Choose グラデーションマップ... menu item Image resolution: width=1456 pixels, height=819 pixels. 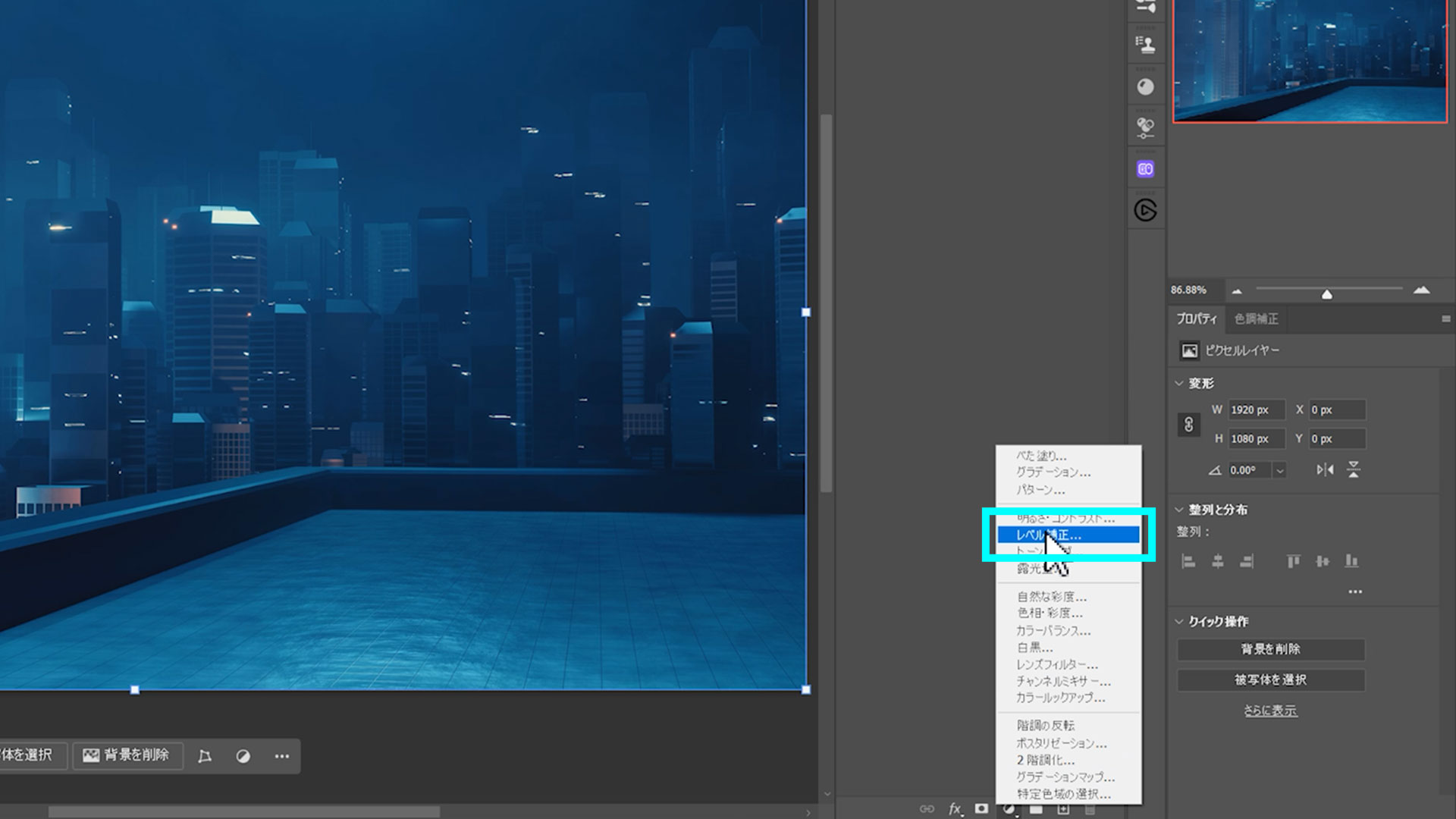pos(1068,777)
